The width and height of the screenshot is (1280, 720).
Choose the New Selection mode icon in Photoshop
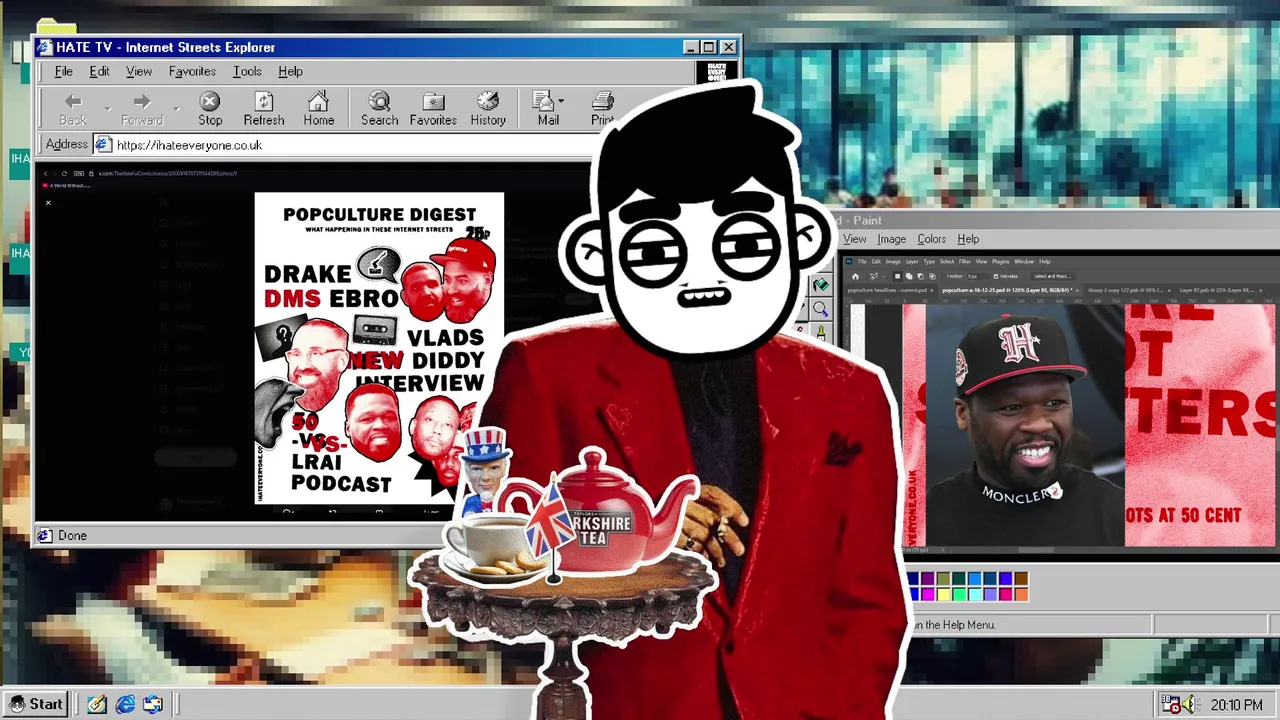pos(898,276)
